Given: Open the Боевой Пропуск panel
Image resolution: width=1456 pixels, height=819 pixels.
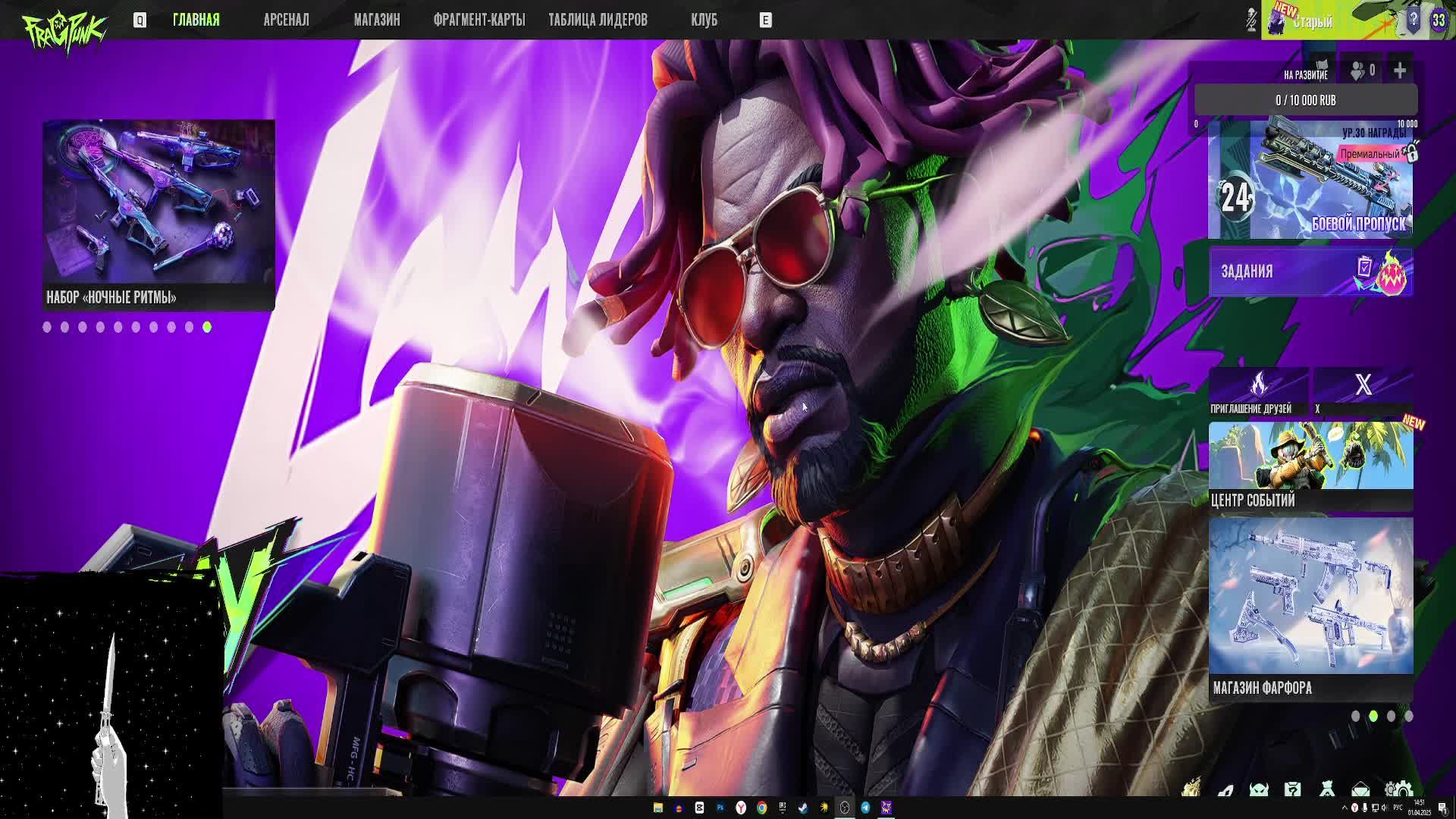Looking at the screenshot, I should 1310,182.
